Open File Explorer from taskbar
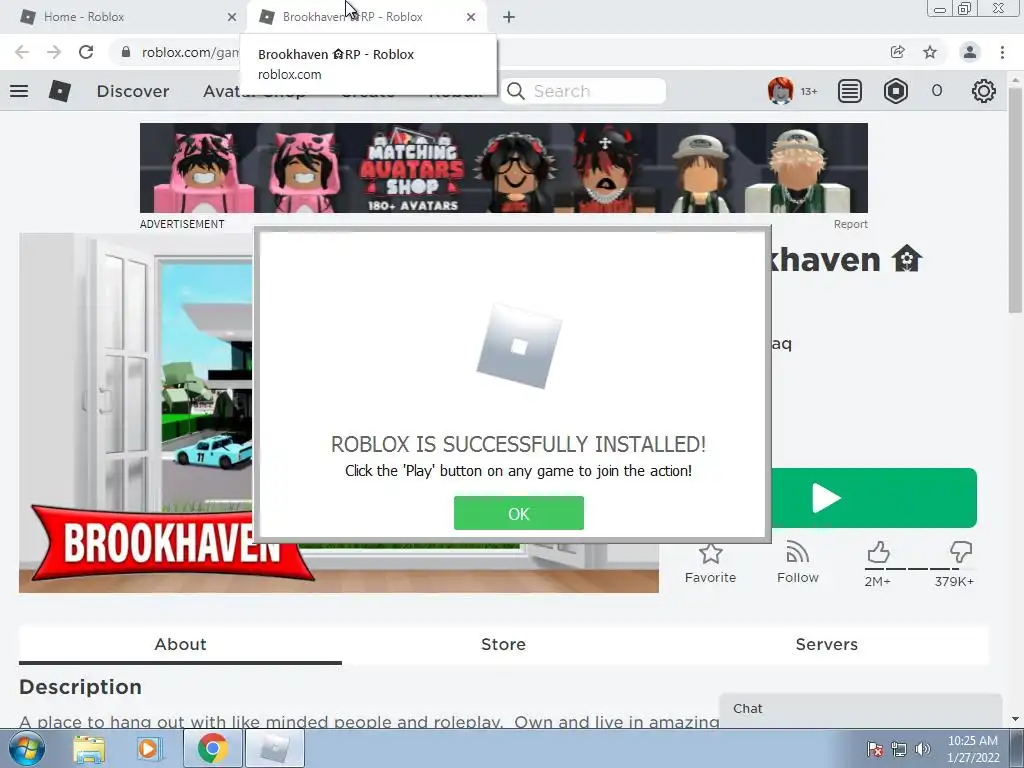Screen dimensions: 1024x768 coord(89,749)
